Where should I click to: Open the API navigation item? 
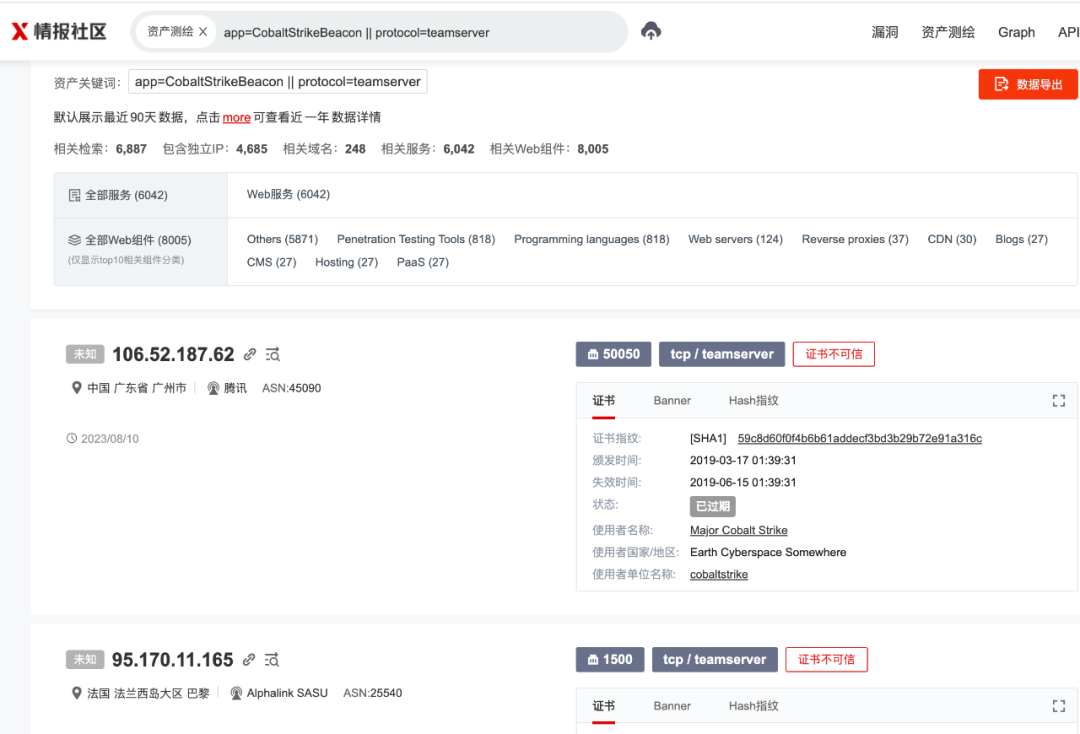coord(1068,32)
